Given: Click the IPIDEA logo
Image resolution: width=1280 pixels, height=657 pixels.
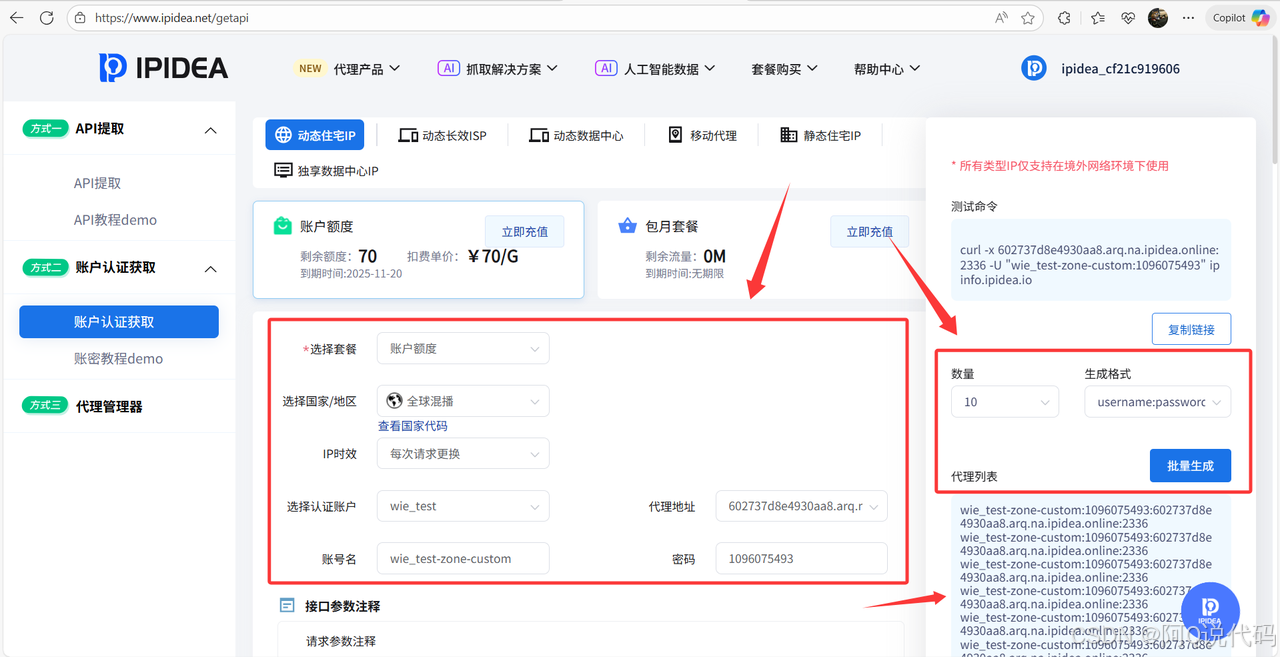Looking at the screenshot, I should pos(164,68).
